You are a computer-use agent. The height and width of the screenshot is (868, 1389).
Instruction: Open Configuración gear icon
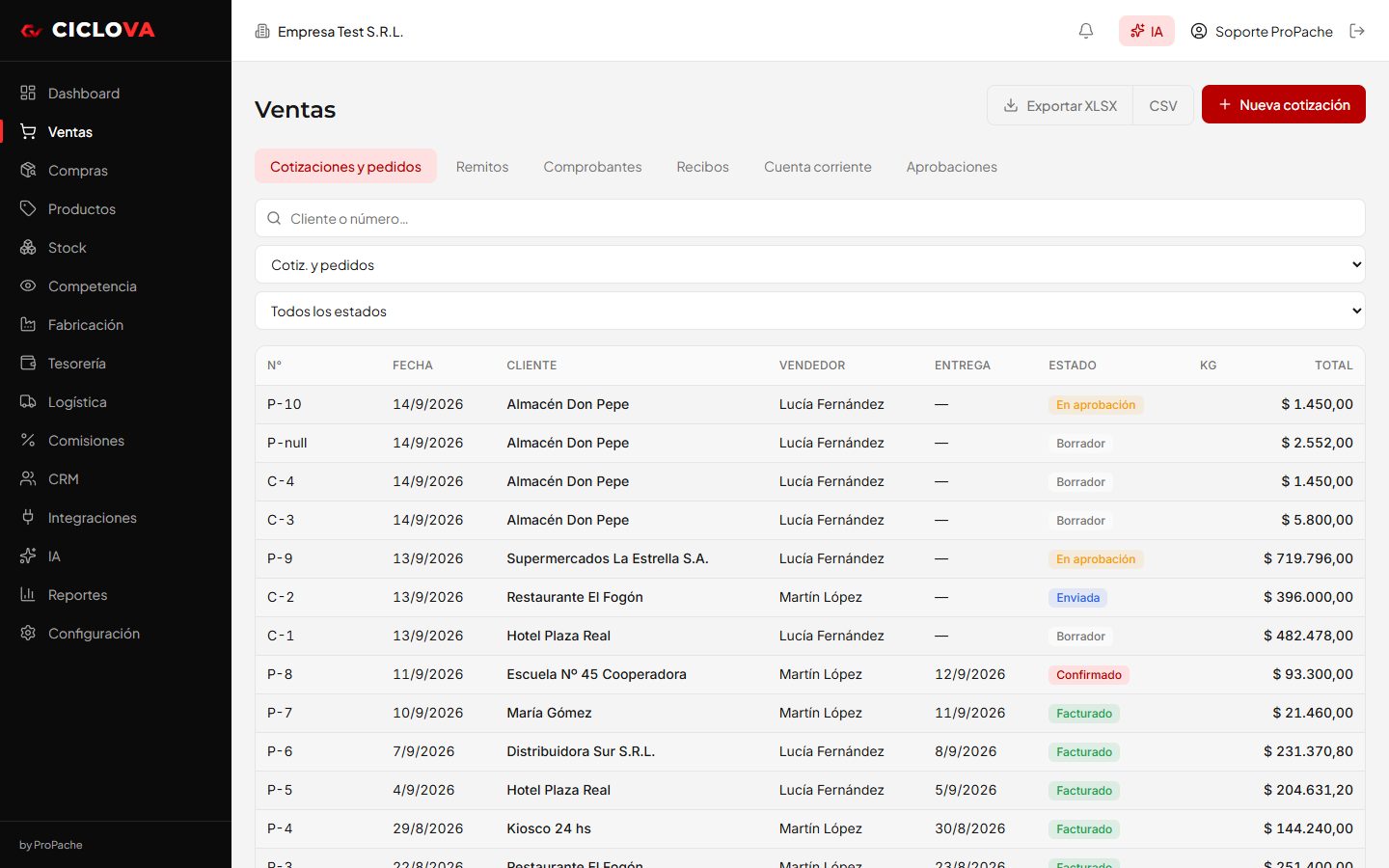(x=28, y=633)
